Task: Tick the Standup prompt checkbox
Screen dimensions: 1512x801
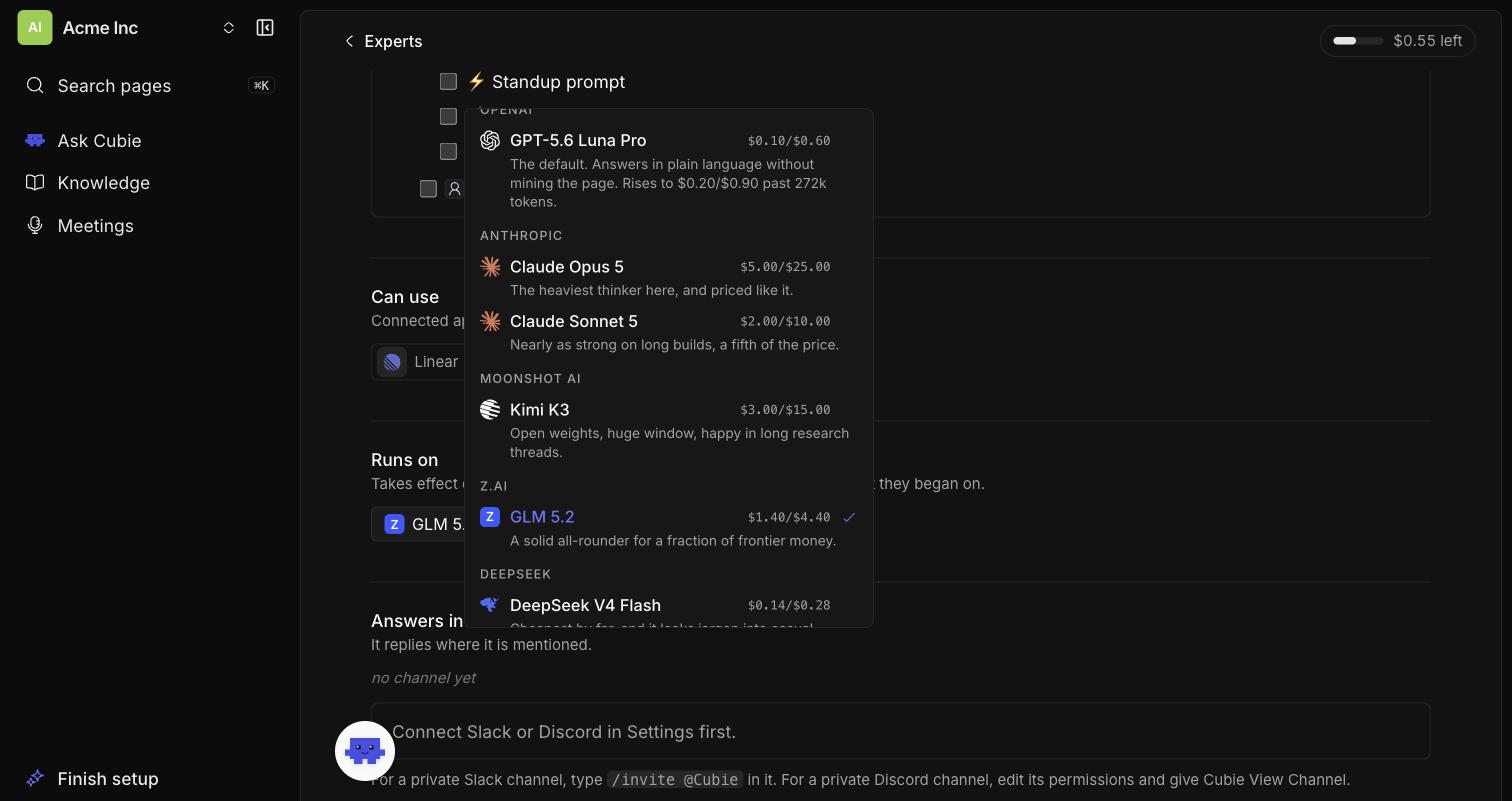Action: pos(448,82)
